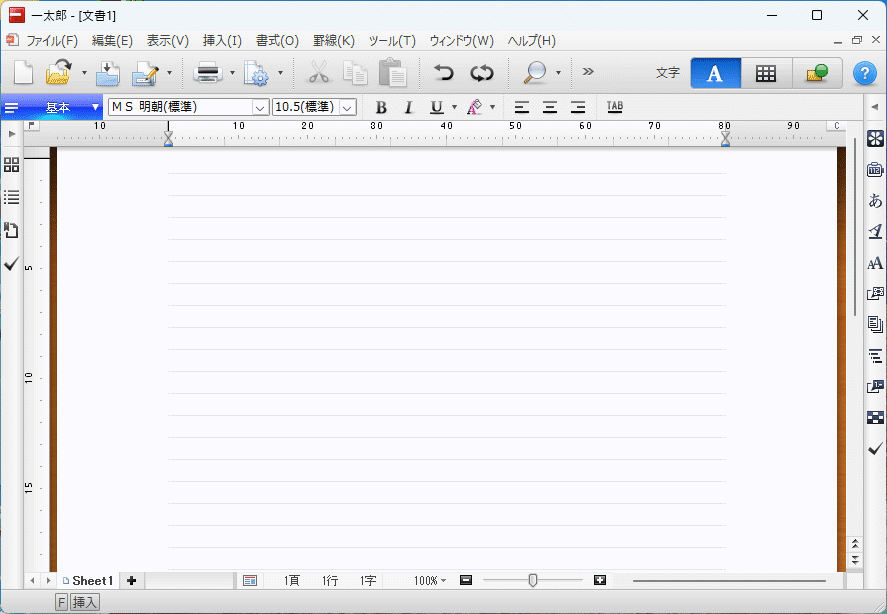
Task: Add a new sheet with plus button
Action: pyautogui.click(x=131, y=580)
